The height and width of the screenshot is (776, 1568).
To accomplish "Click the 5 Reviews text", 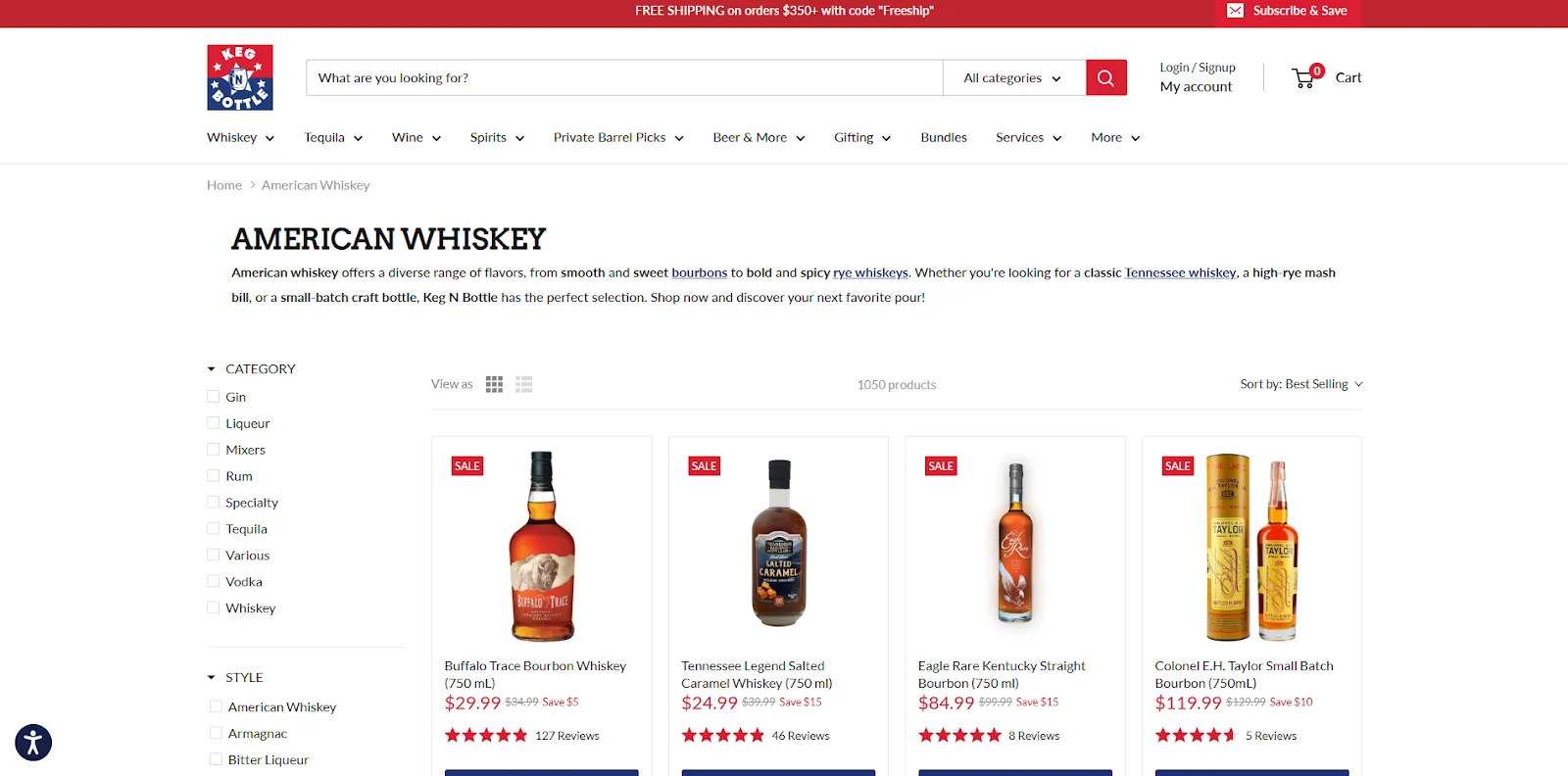I will click(x=1271, y=736).
